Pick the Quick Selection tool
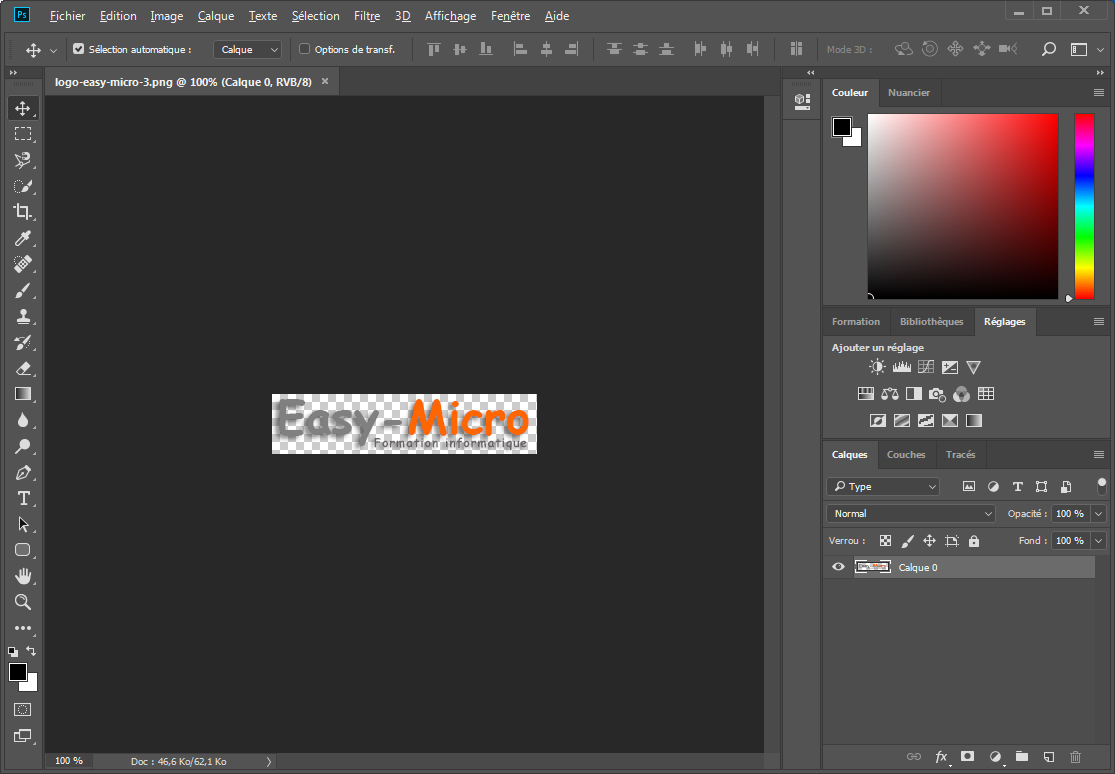The image size is (1115, 774). tap(23, 186)
